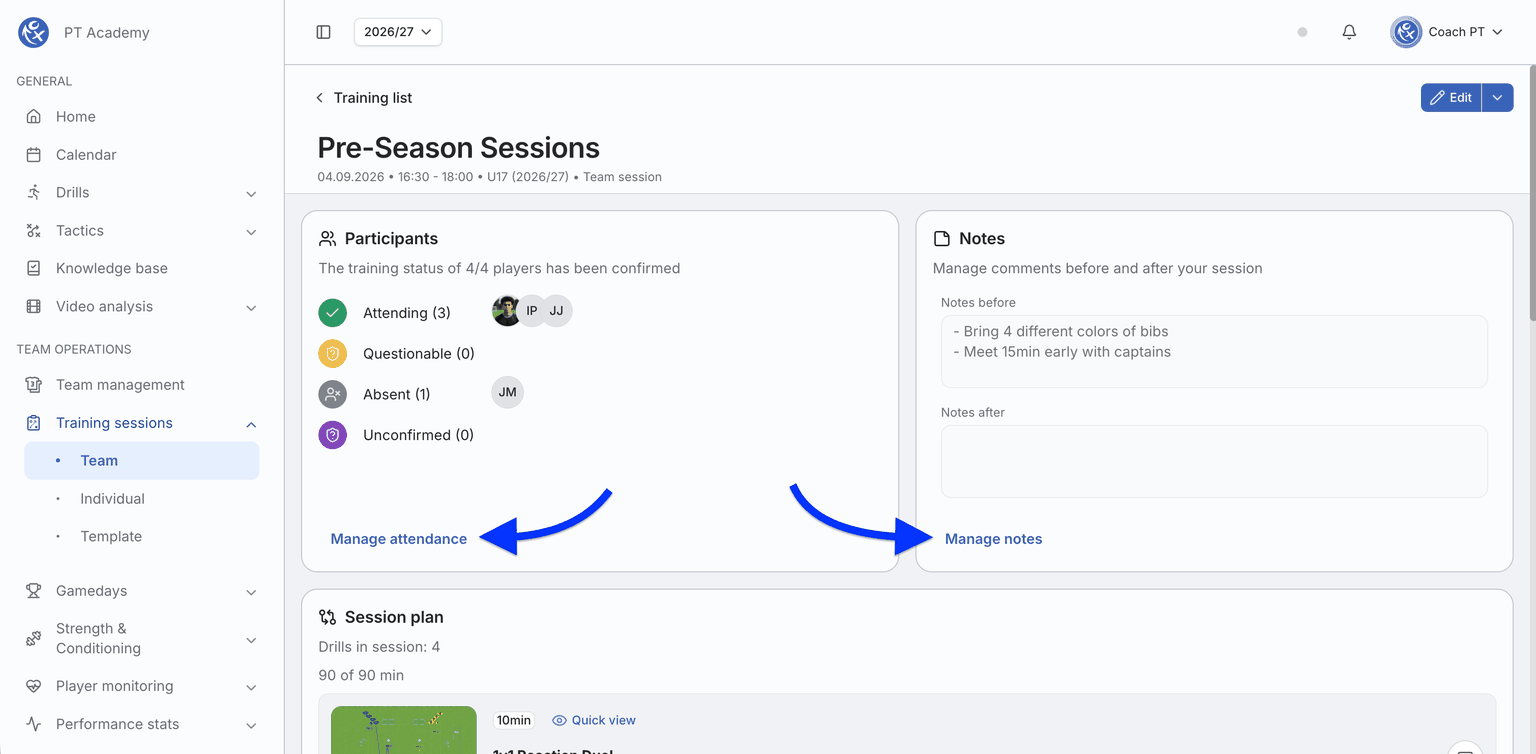Click the Team management jersey icon
This screenshot has height=754, width=1536.
click(x=34, y=385)
